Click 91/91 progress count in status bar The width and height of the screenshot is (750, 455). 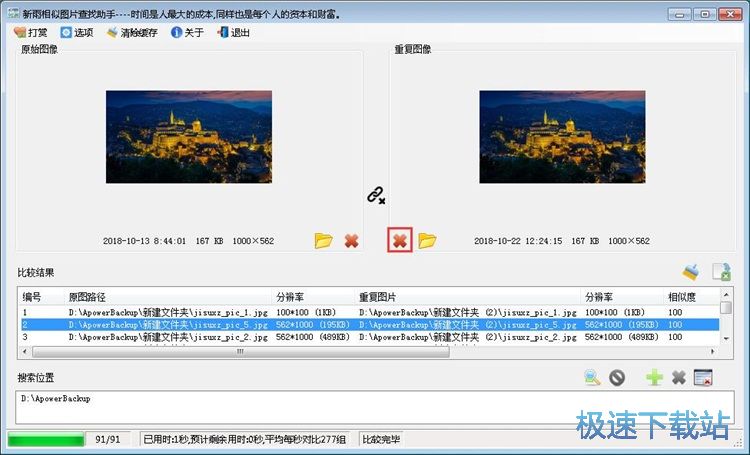[108, 439]
